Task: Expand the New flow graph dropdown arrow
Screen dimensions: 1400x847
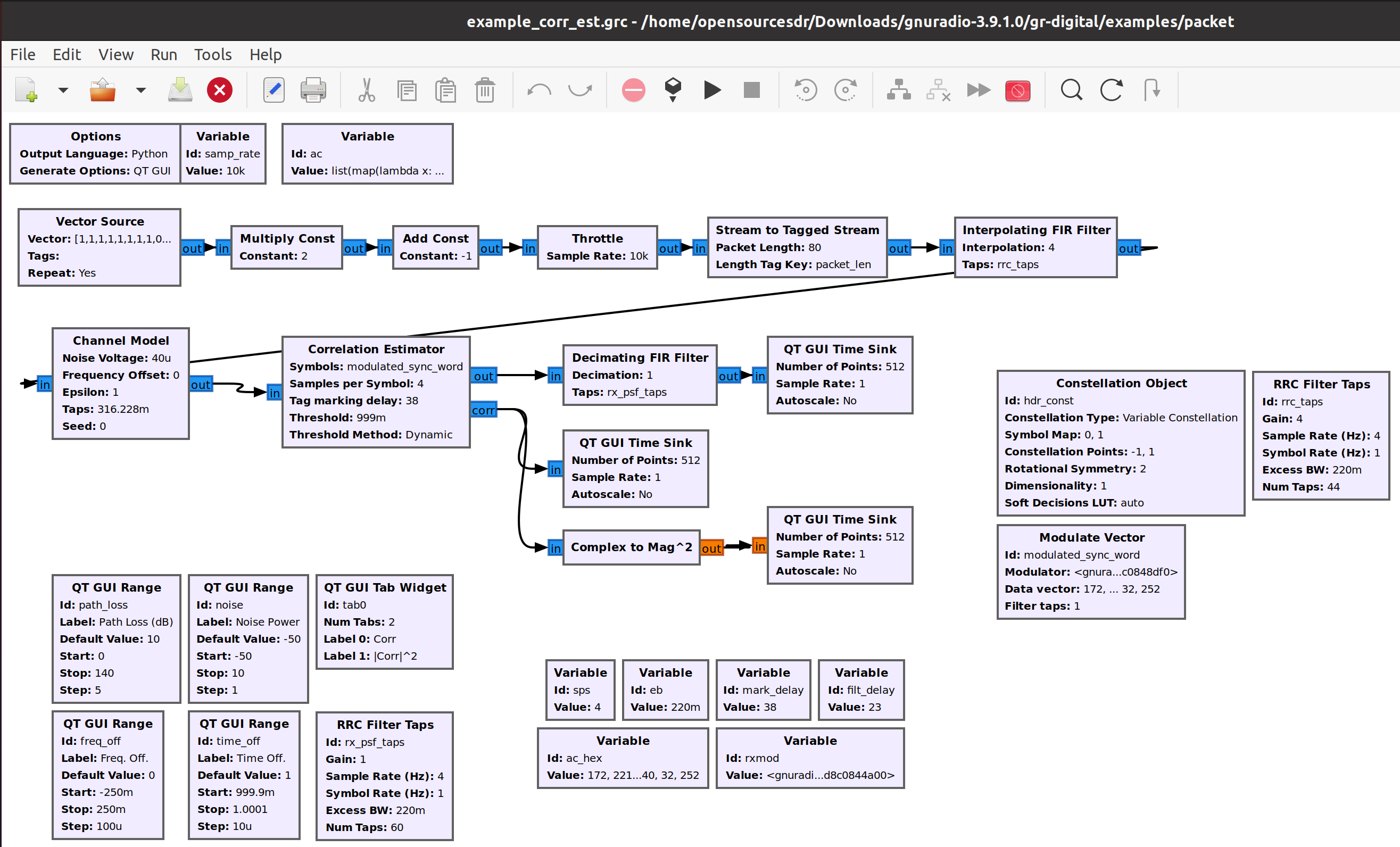Action: 63,90
